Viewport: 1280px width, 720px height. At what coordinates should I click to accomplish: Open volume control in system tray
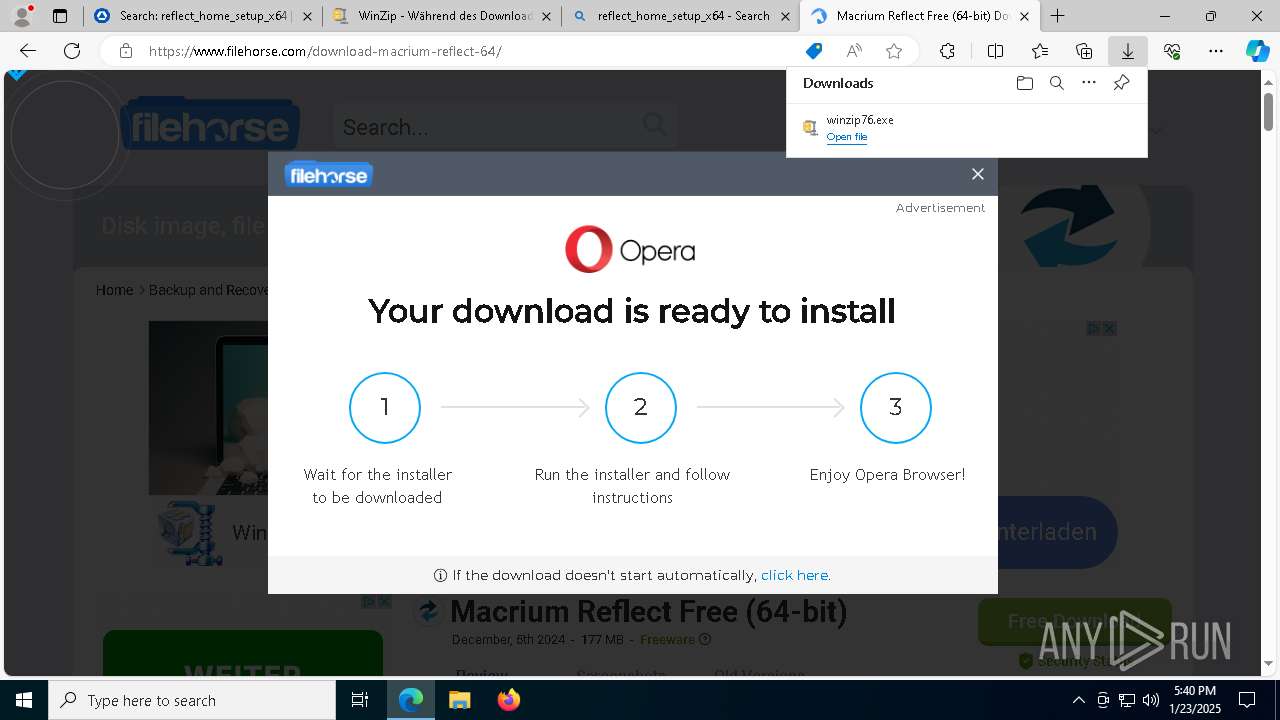[x=1151, y=700]
